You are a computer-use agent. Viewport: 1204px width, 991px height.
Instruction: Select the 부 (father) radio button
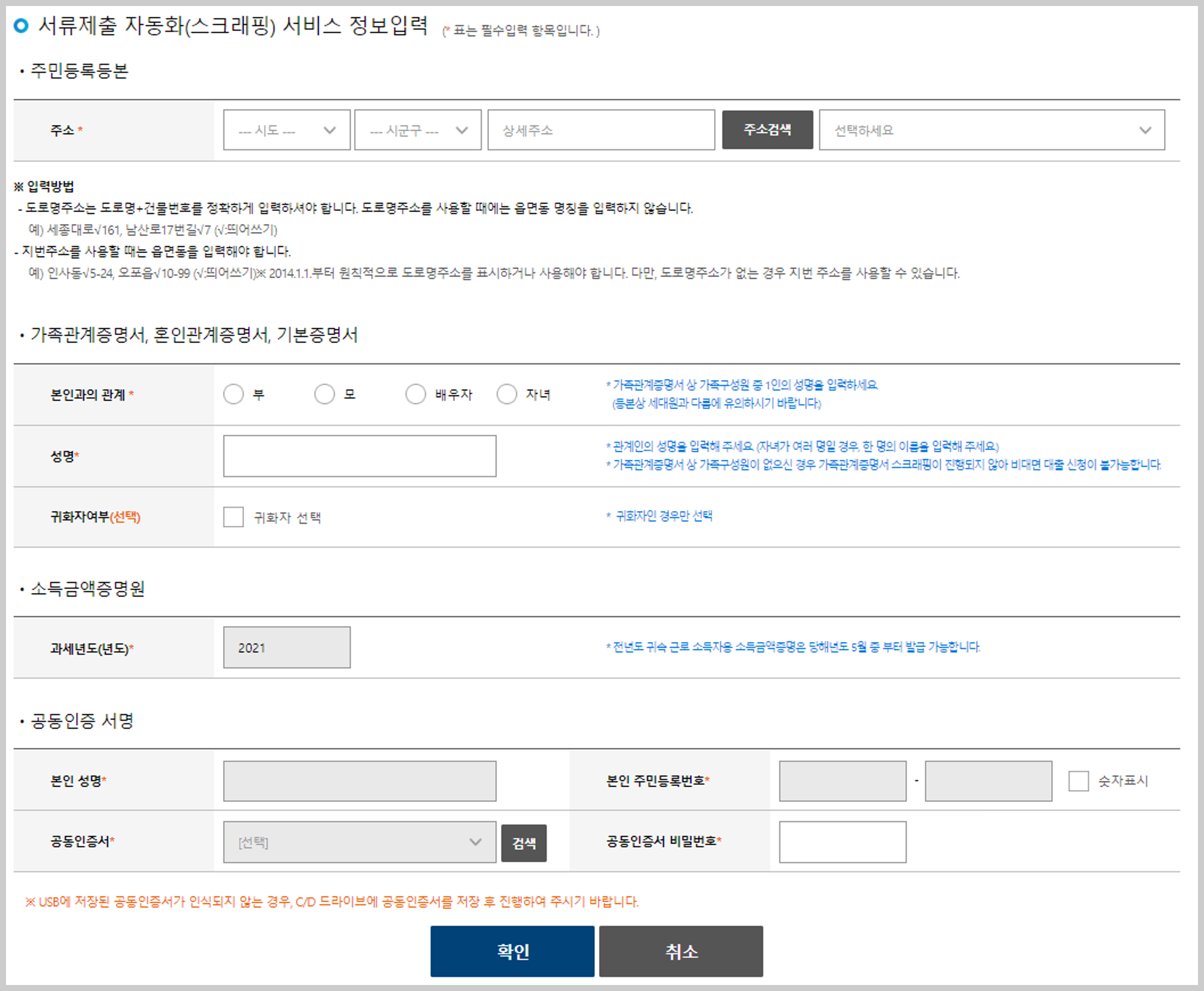(234, 394)
